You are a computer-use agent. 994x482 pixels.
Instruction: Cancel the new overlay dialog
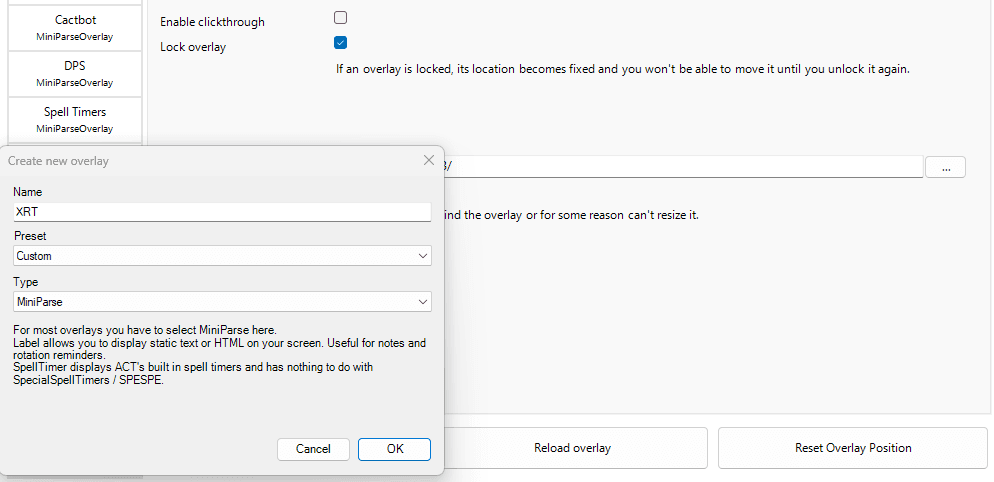point(313,449)
